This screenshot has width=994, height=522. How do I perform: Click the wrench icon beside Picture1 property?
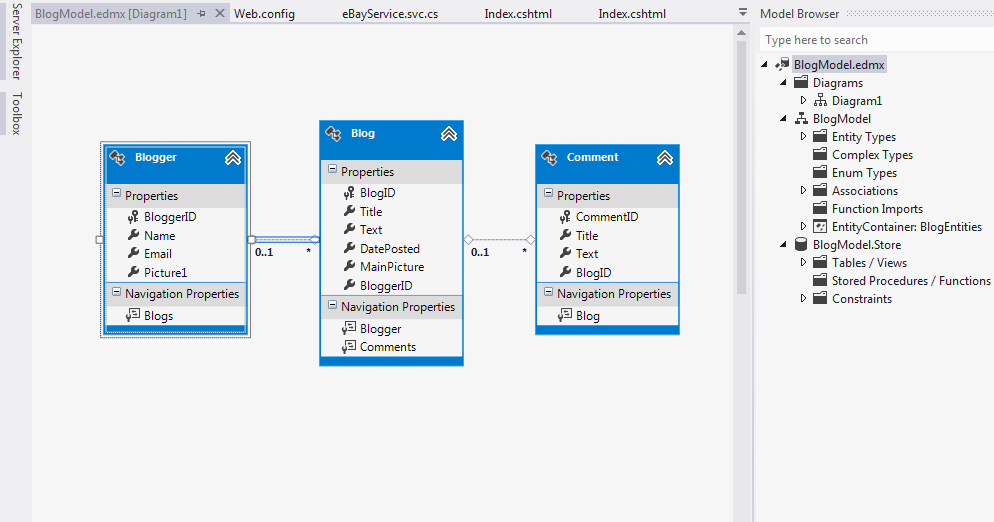(x=133, y=272)
